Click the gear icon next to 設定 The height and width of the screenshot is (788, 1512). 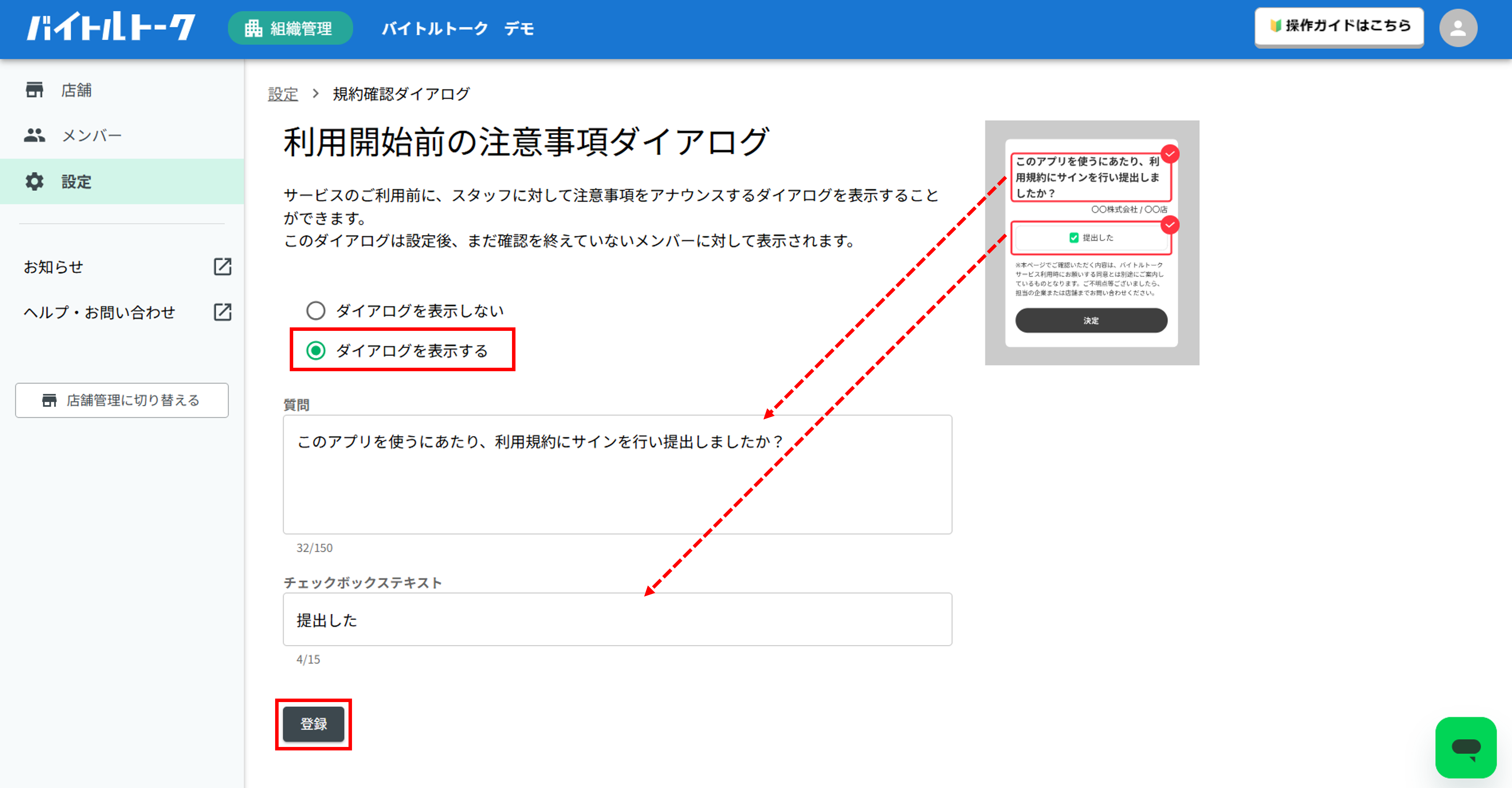coord(35,182)
